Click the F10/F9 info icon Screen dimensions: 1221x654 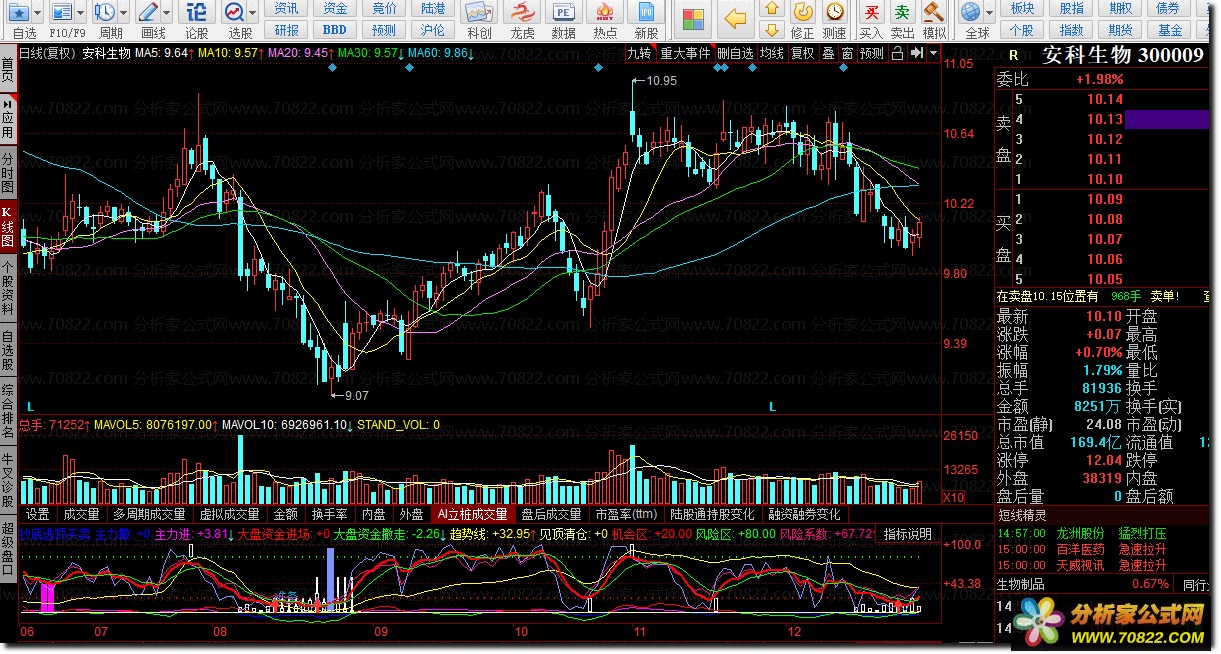(61, 12)
